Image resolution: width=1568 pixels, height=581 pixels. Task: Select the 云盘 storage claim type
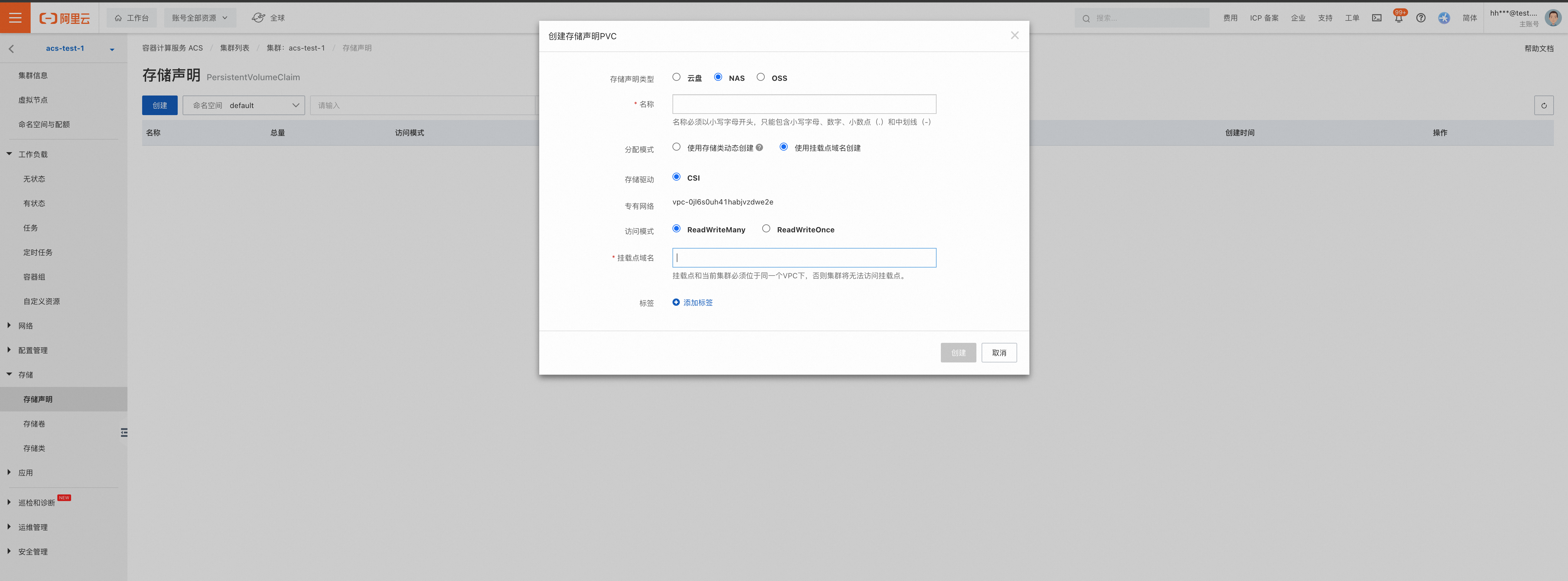[x=676, y=77]
